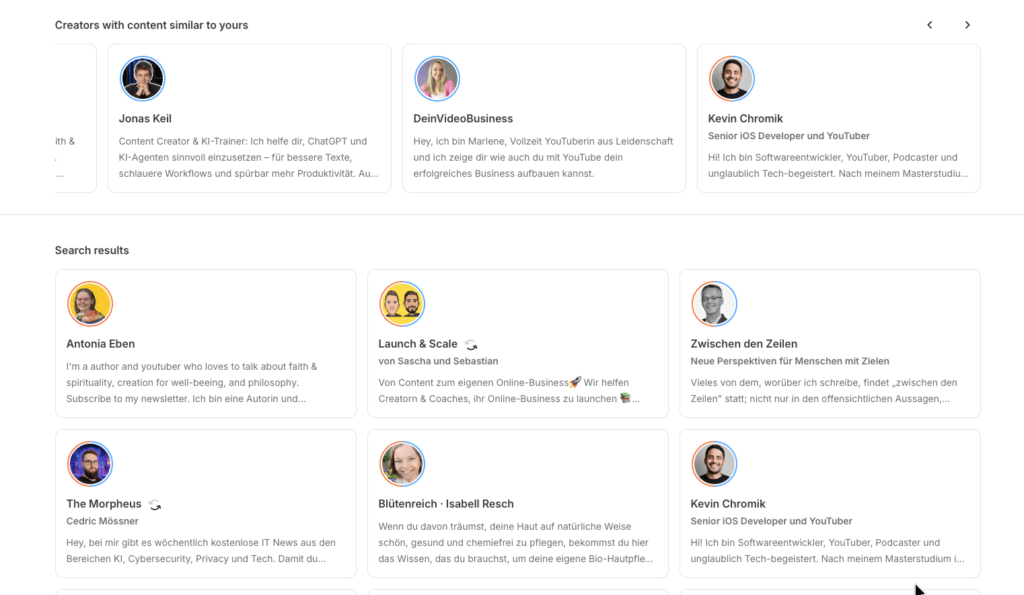Image resolution: width=1024 pixels, height=595 pixels.
Task: Click the Blütenreich Isabell Resch avatar
Action: click(x=402, y=464)
